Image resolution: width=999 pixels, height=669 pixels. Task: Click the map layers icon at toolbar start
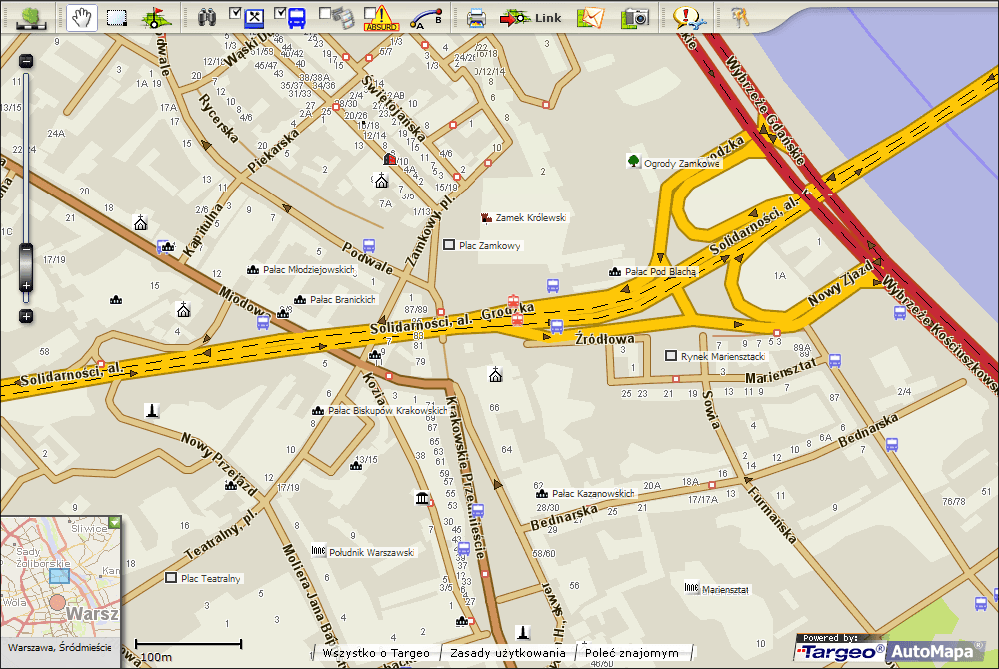click(x=32, y=17)
